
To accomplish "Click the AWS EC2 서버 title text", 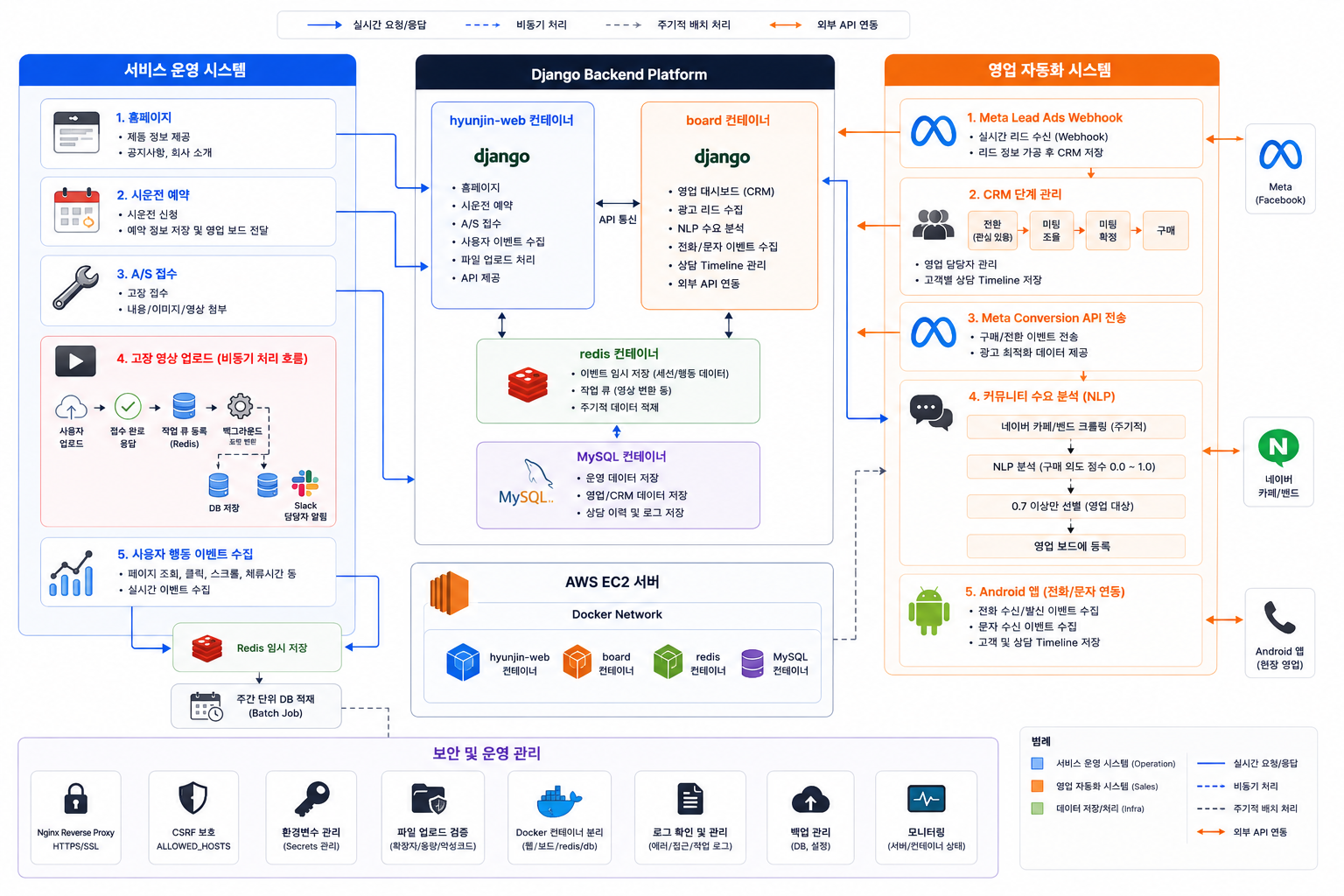I will click(x=612, y=582).
